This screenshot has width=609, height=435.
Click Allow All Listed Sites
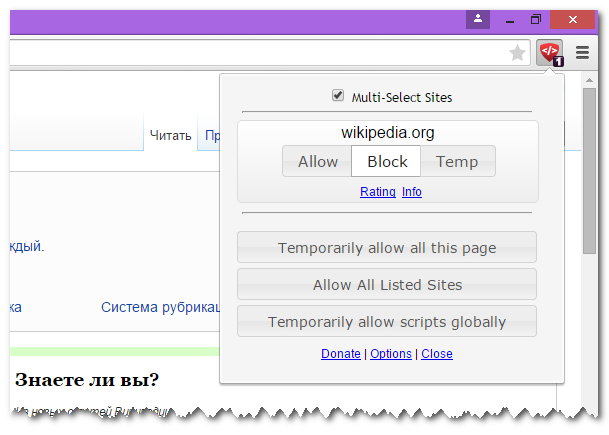point(387,284)
